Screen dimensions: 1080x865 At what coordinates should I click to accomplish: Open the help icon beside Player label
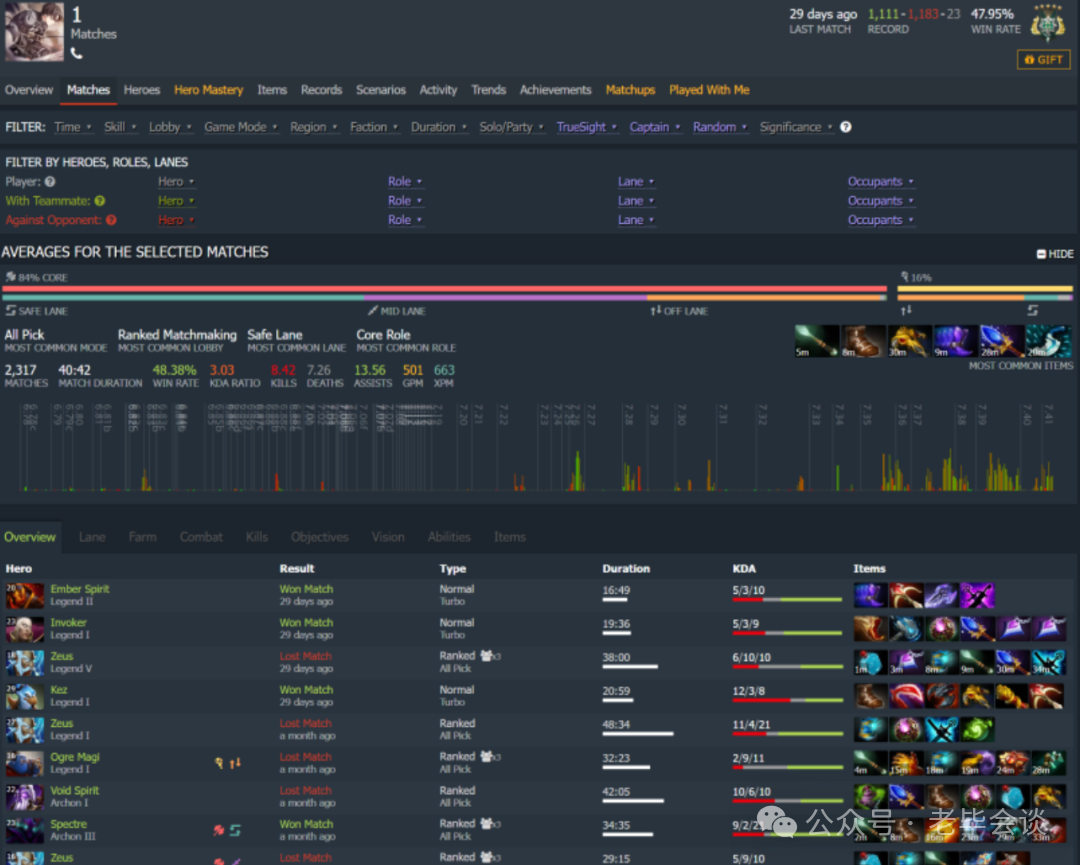(x=50, y=182)
